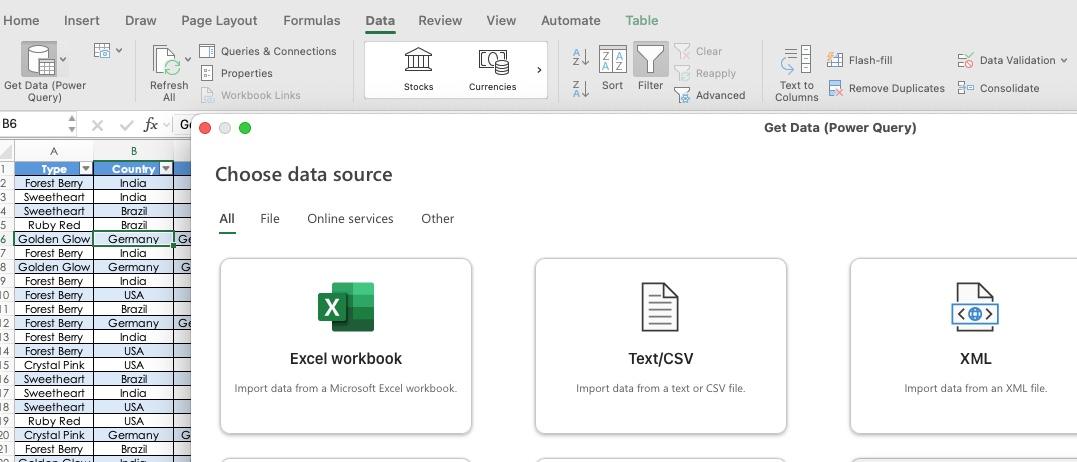The width and height of the screenshot is (1077, 462).
Task: Sort ascending A to Z
Action: pos(580,58)
